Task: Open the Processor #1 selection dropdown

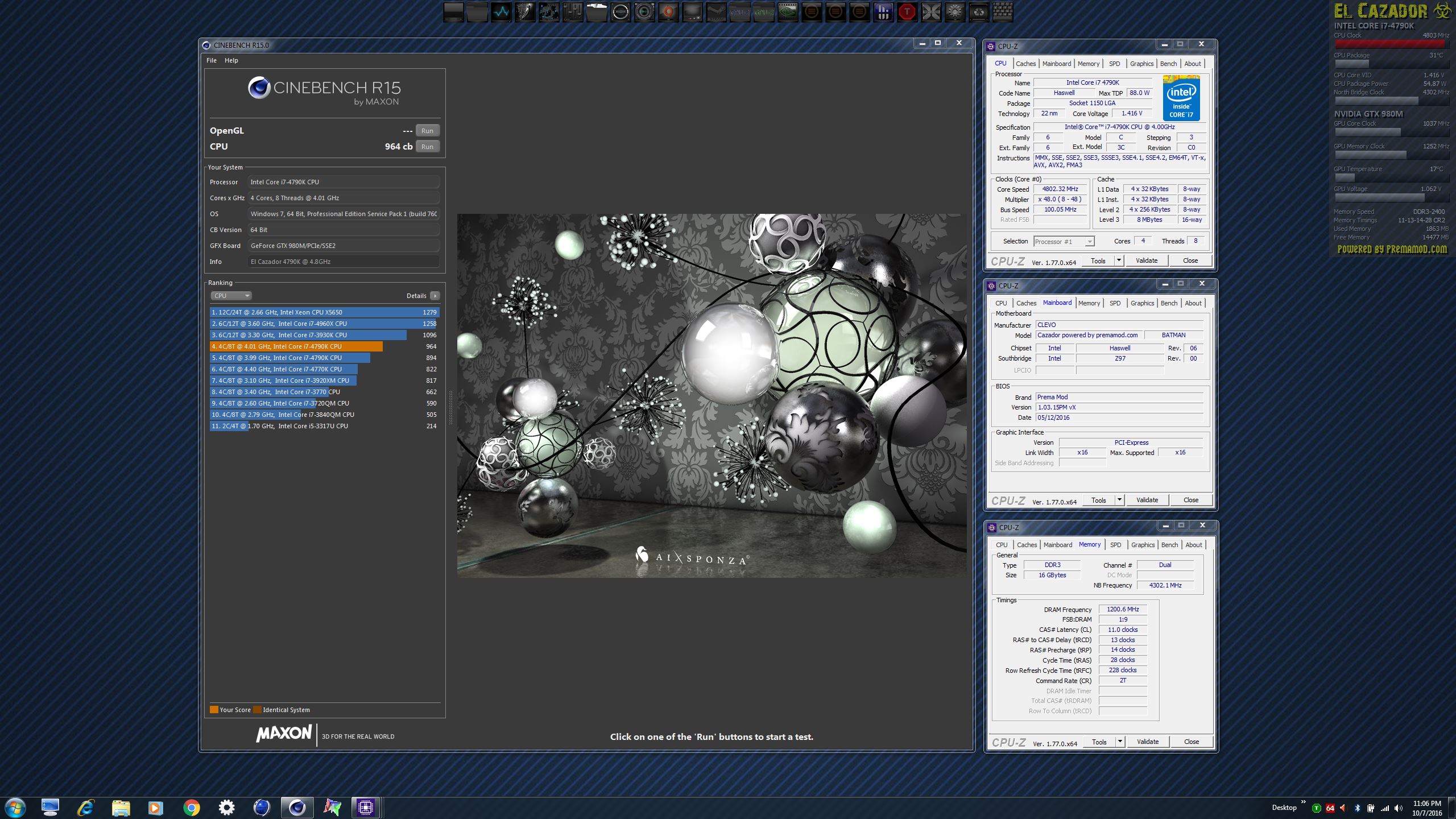Action: (1064, 242)
